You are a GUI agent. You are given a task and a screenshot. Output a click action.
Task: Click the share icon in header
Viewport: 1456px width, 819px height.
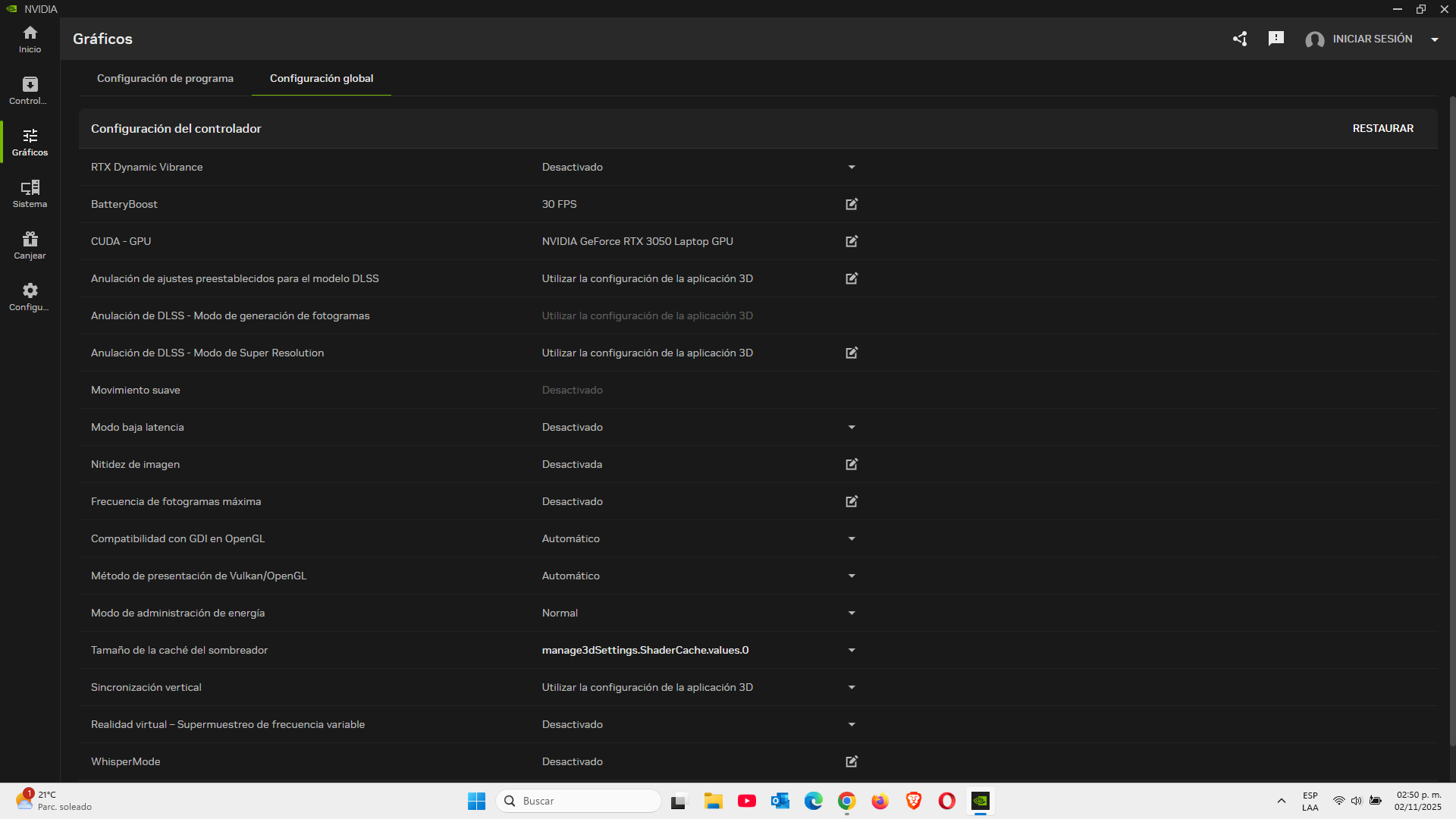tap(1240, 39)
